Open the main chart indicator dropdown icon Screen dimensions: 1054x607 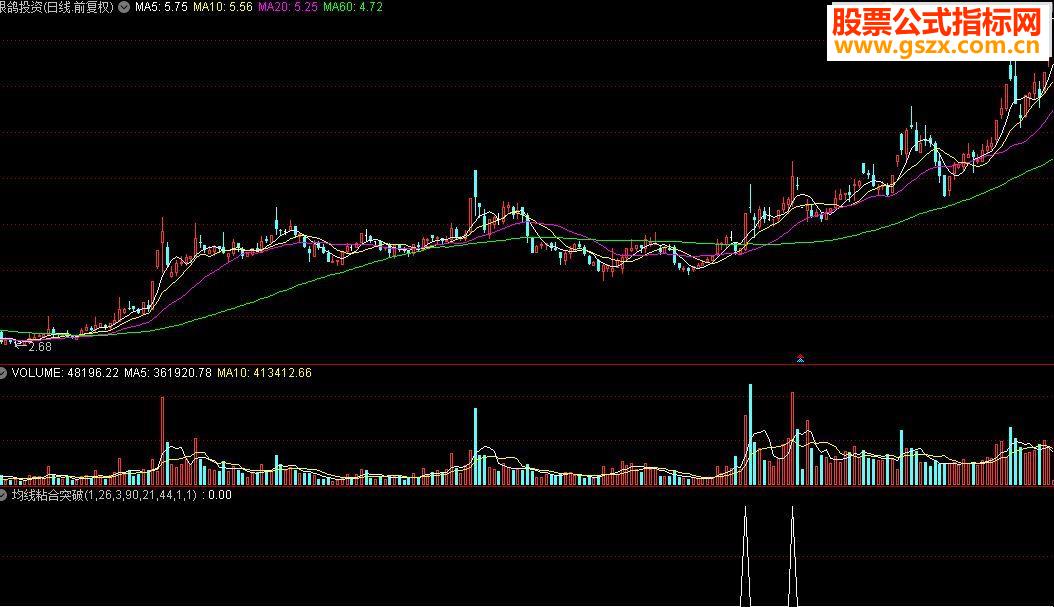tap(124, 7)
